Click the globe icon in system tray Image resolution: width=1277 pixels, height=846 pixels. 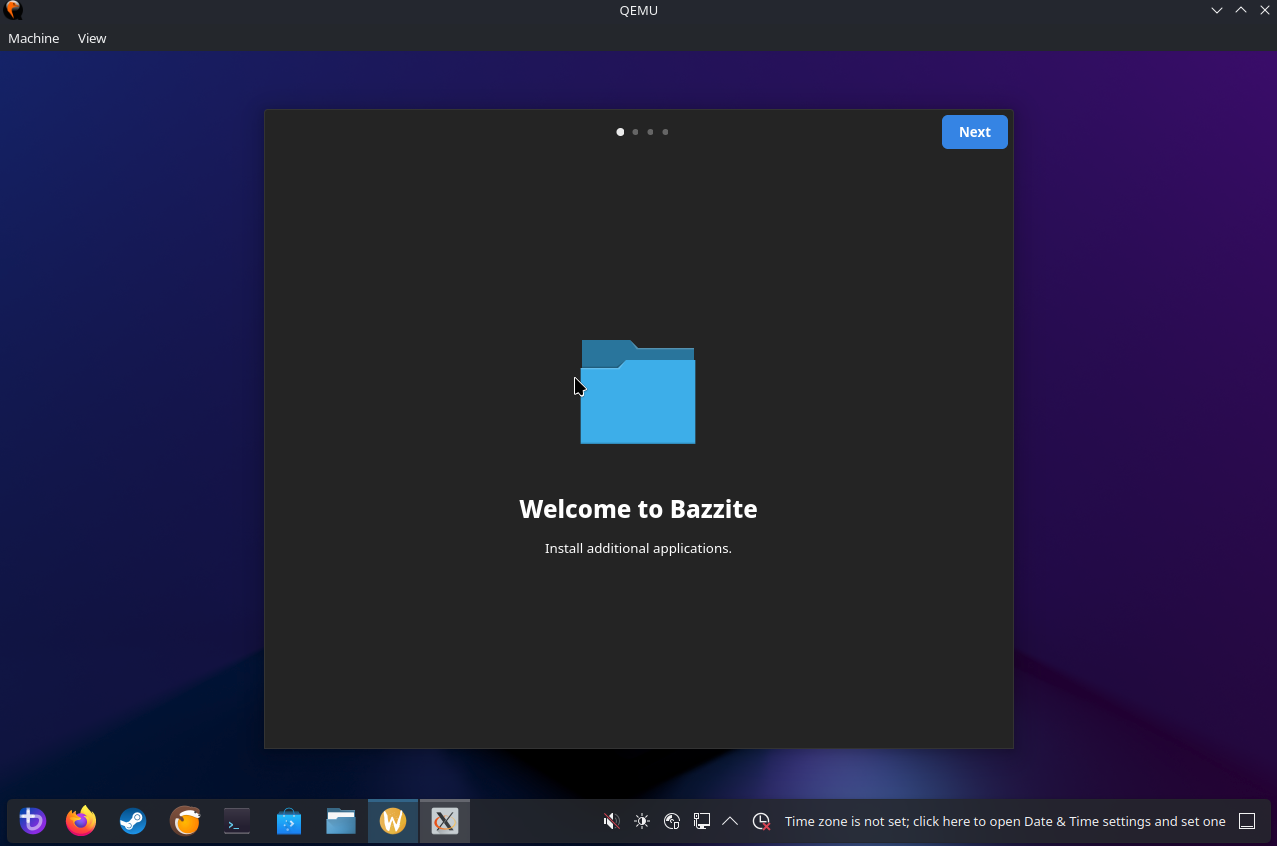pos(672,821)
